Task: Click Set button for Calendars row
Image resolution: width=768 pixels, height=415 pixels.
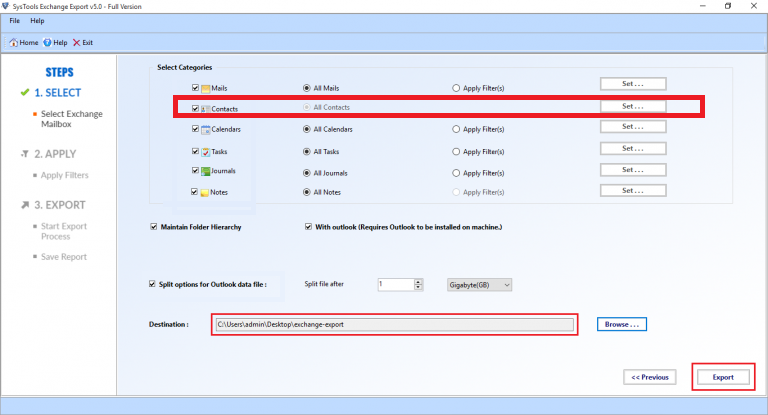Action: click(x=633, y=127)
